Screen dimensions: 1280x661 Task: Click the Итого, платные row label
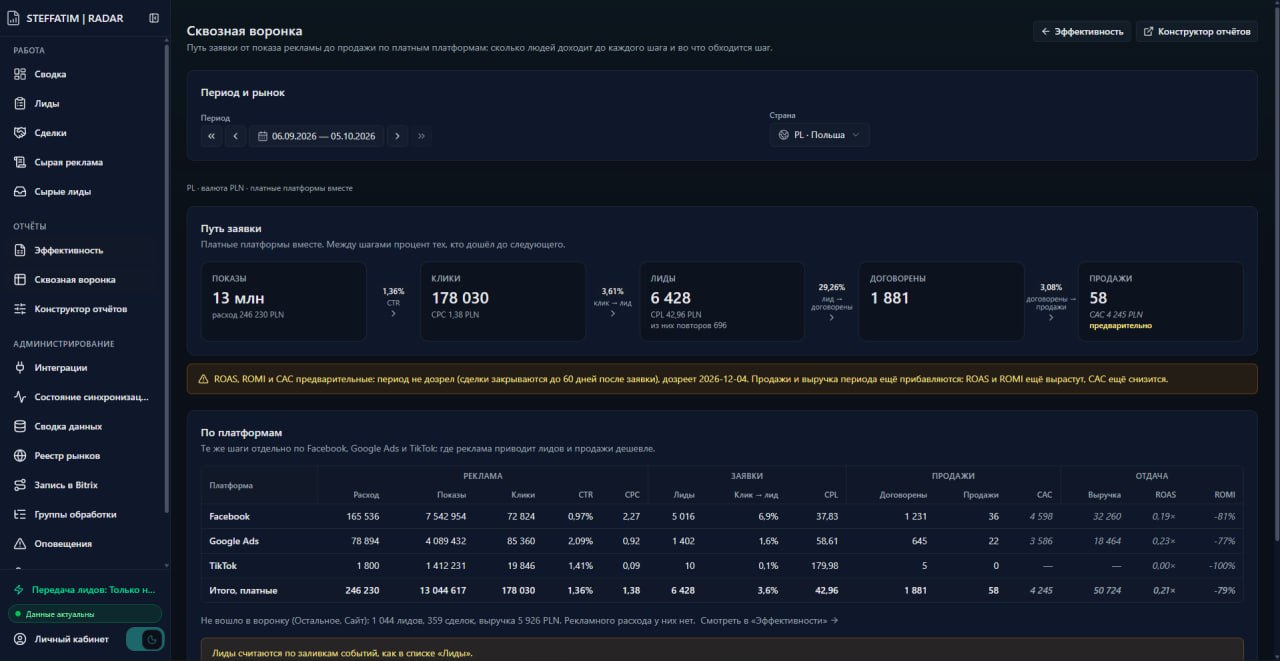click(243, 591)
